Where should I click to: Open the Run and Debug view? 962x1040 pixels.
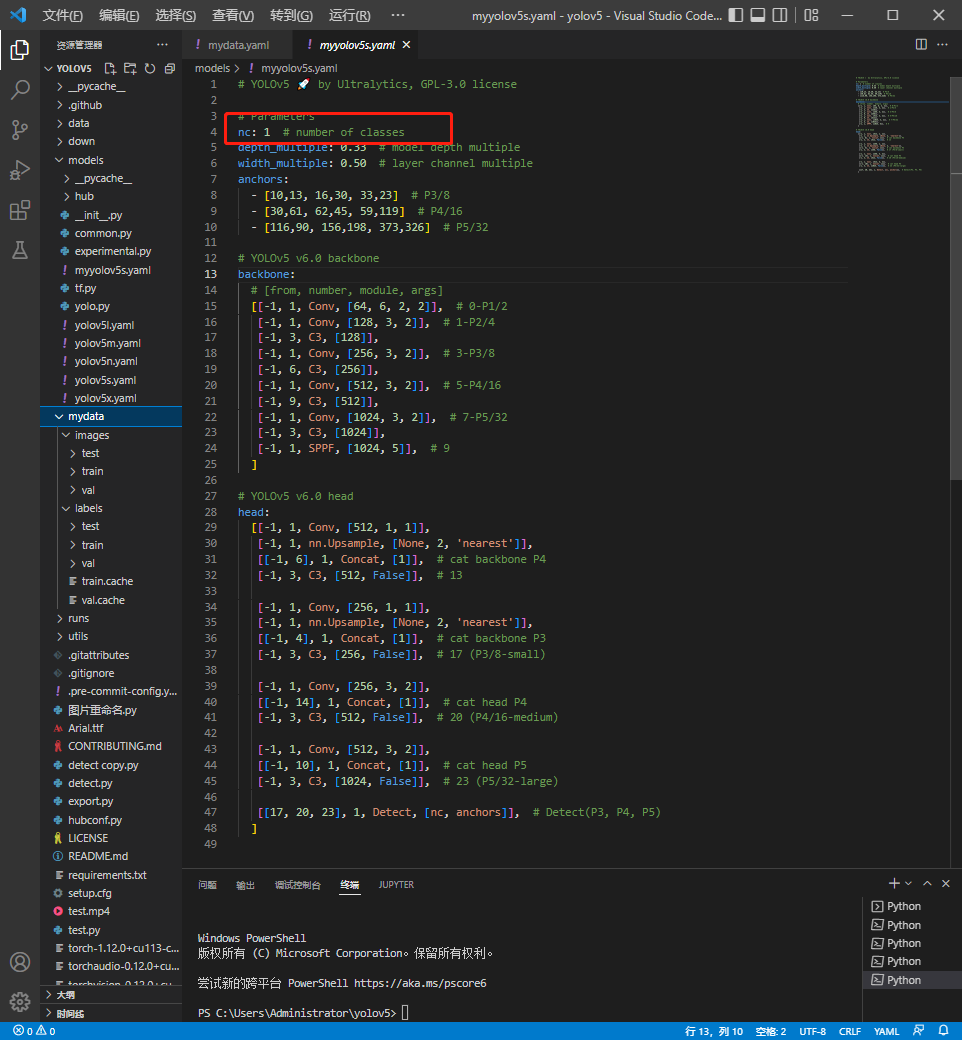[x=20, y=170]
